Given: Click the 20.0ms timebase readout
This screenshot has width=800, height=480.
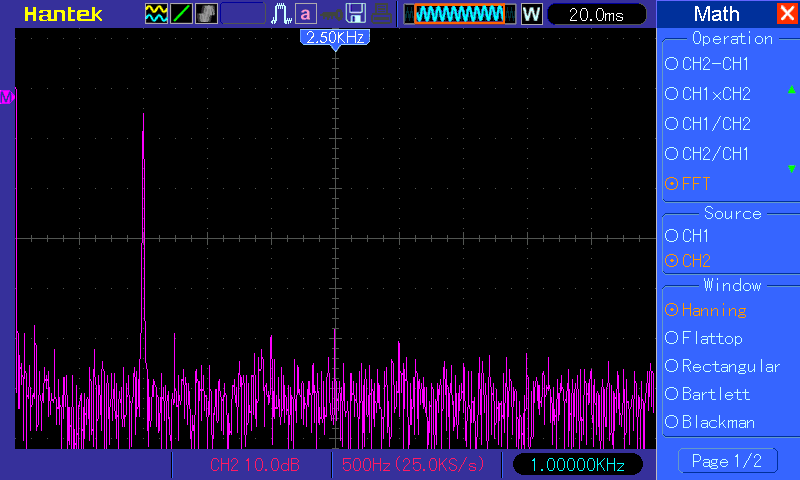Looking at the screenshot, I should point(596,14).
